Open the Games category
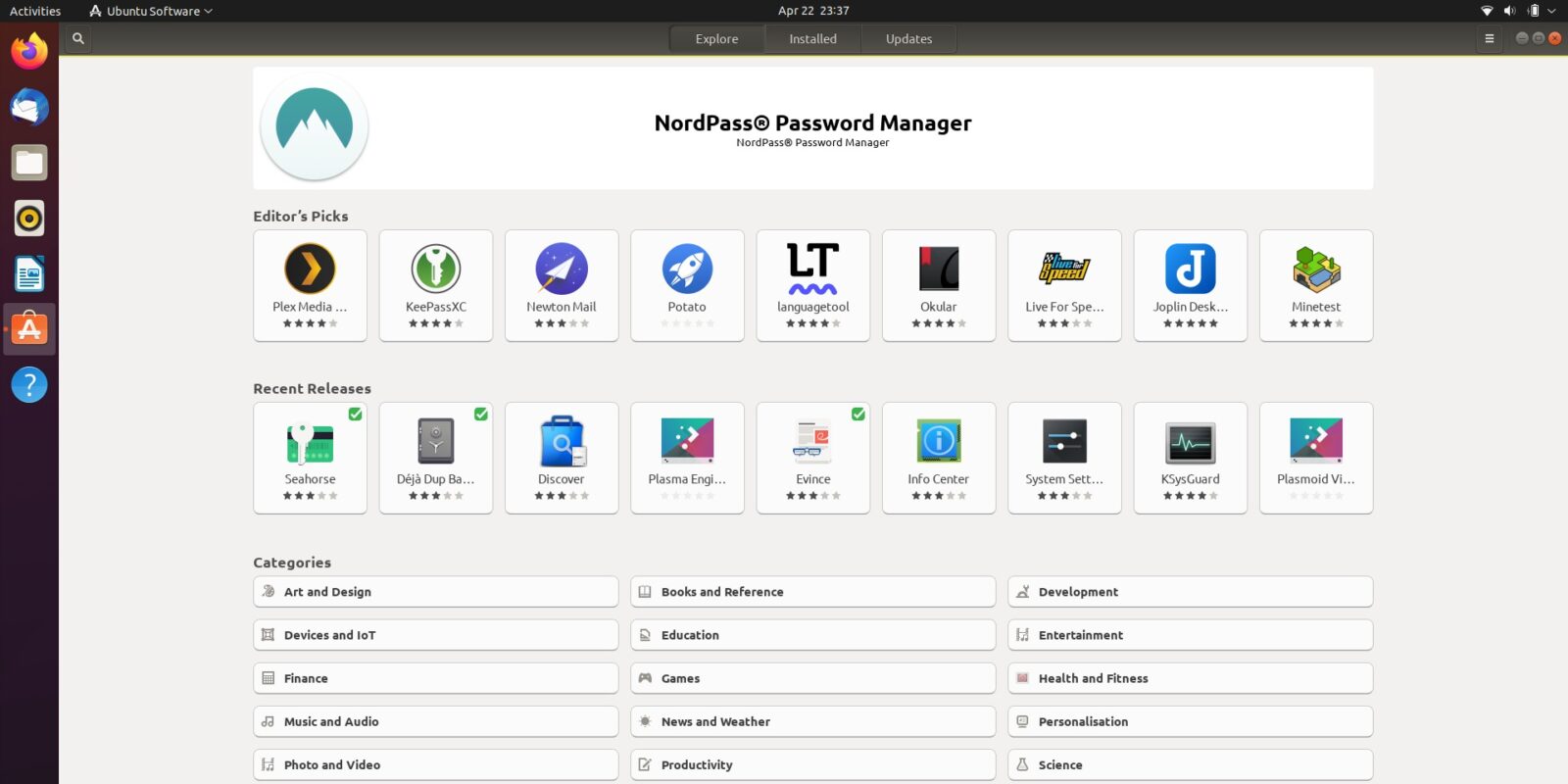This screenshot has width=1568, height=784. [812, 678]
